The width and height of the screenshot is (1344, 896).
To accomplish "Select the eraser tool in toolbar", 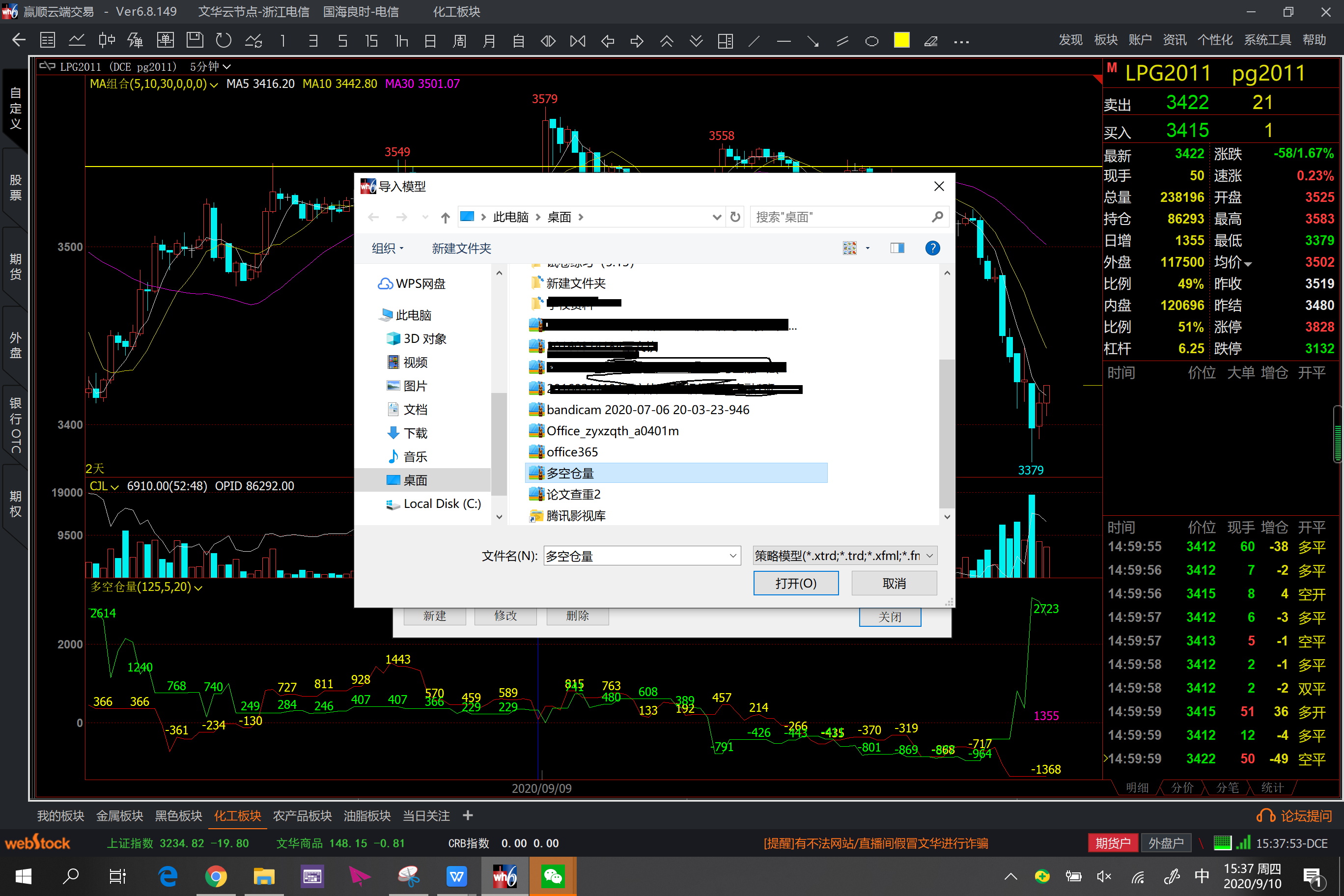I will (931, 41).
